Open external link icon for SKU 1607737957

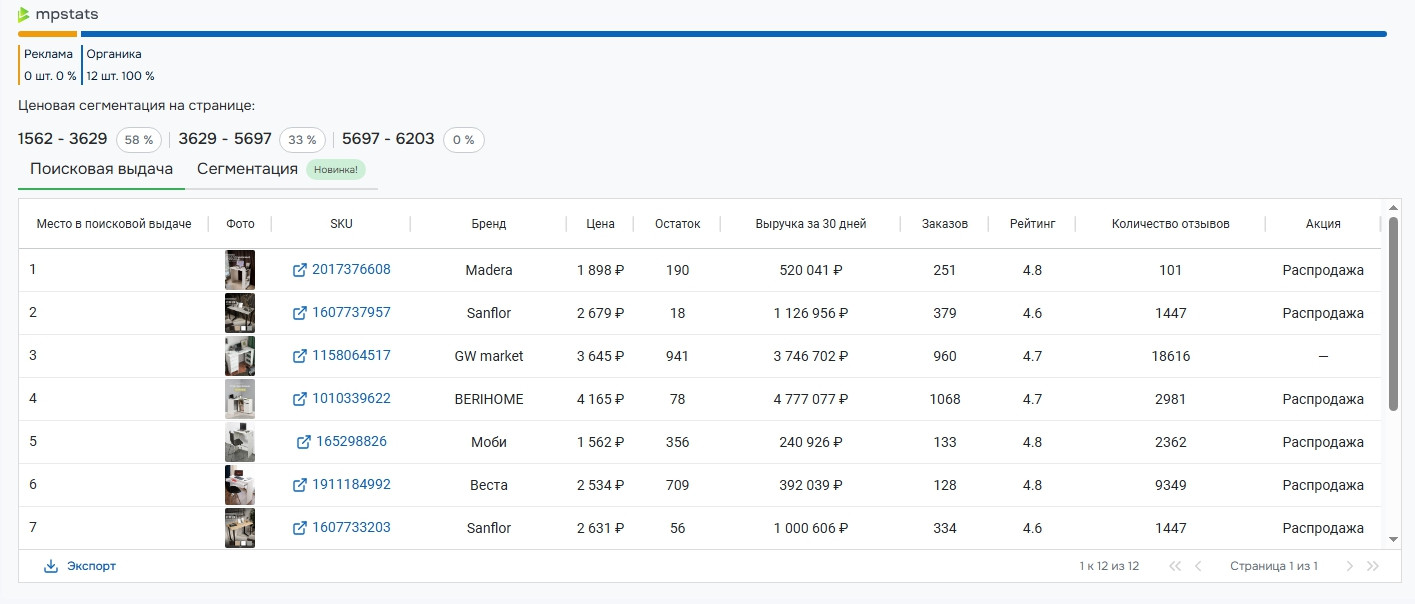pos(299,313)
